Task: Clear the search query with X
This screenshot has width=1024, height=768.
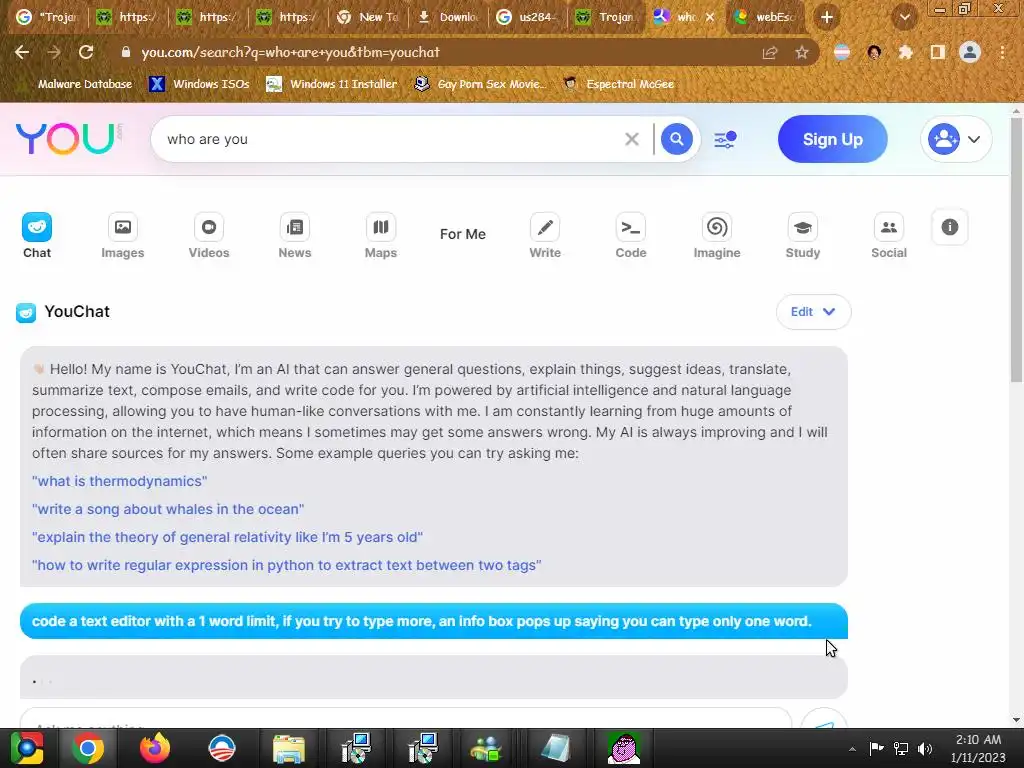Action: tap(632, 139)
